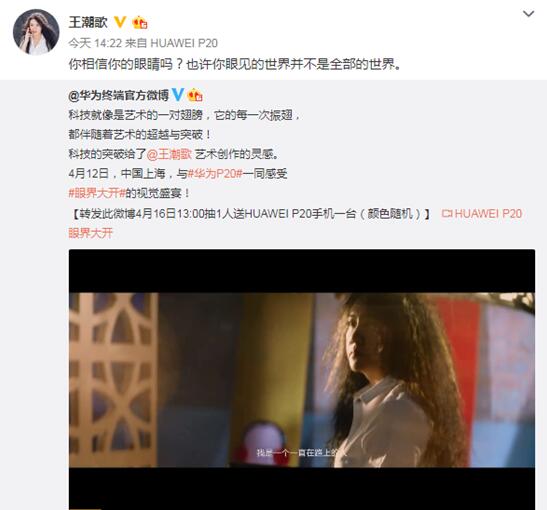Open 王潮歌's profile avatar photo

36,32
